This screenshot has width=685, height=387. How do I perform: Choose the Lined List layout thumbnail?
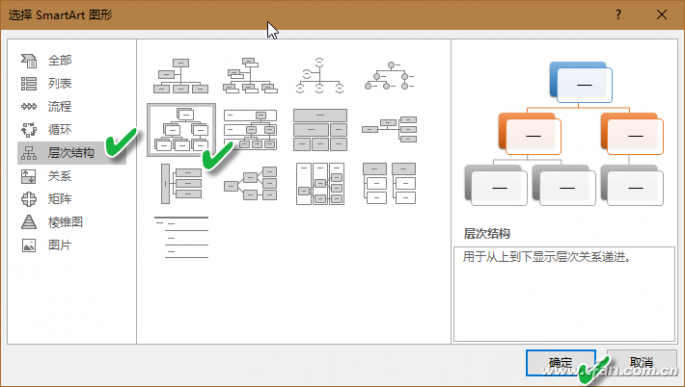(181, 237)
